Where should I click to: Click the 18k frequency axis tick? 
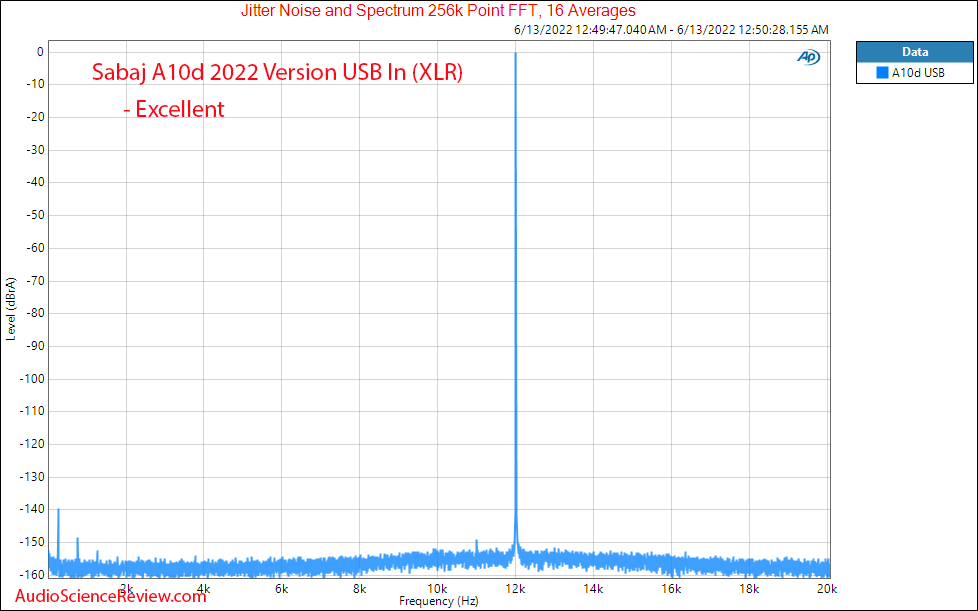coord(749,589)
